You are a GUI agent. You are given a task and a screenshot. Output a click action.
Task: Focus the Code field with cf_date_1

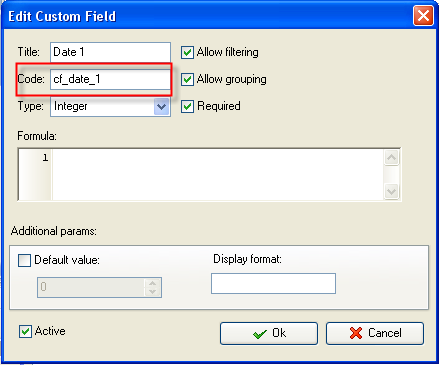pyautogui.click(x=110, y=79)
